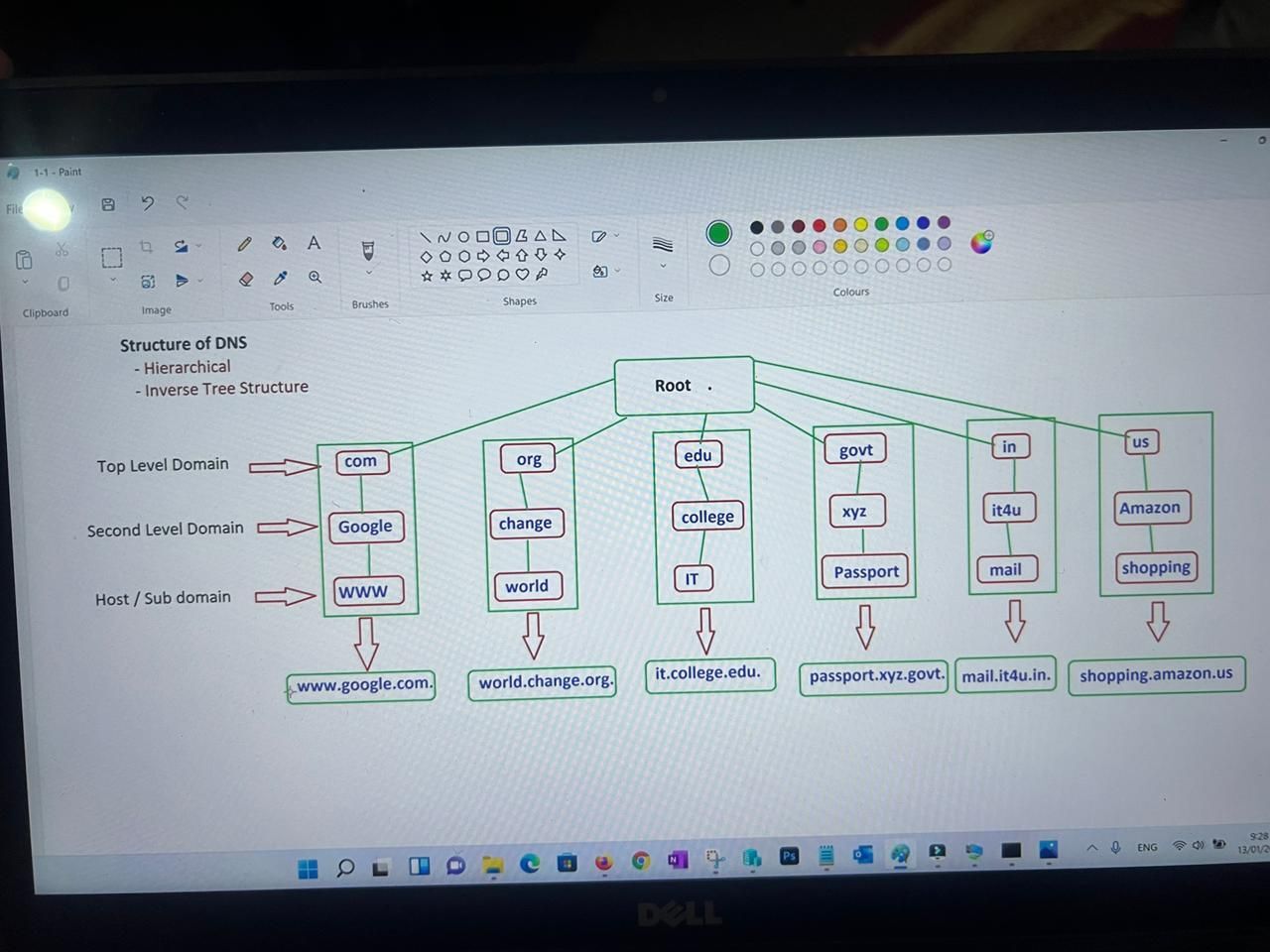Select Colour 2 white circle
Image resolution: width=1270 pixels, height=952 pixels.
click(x=720, y=265)
